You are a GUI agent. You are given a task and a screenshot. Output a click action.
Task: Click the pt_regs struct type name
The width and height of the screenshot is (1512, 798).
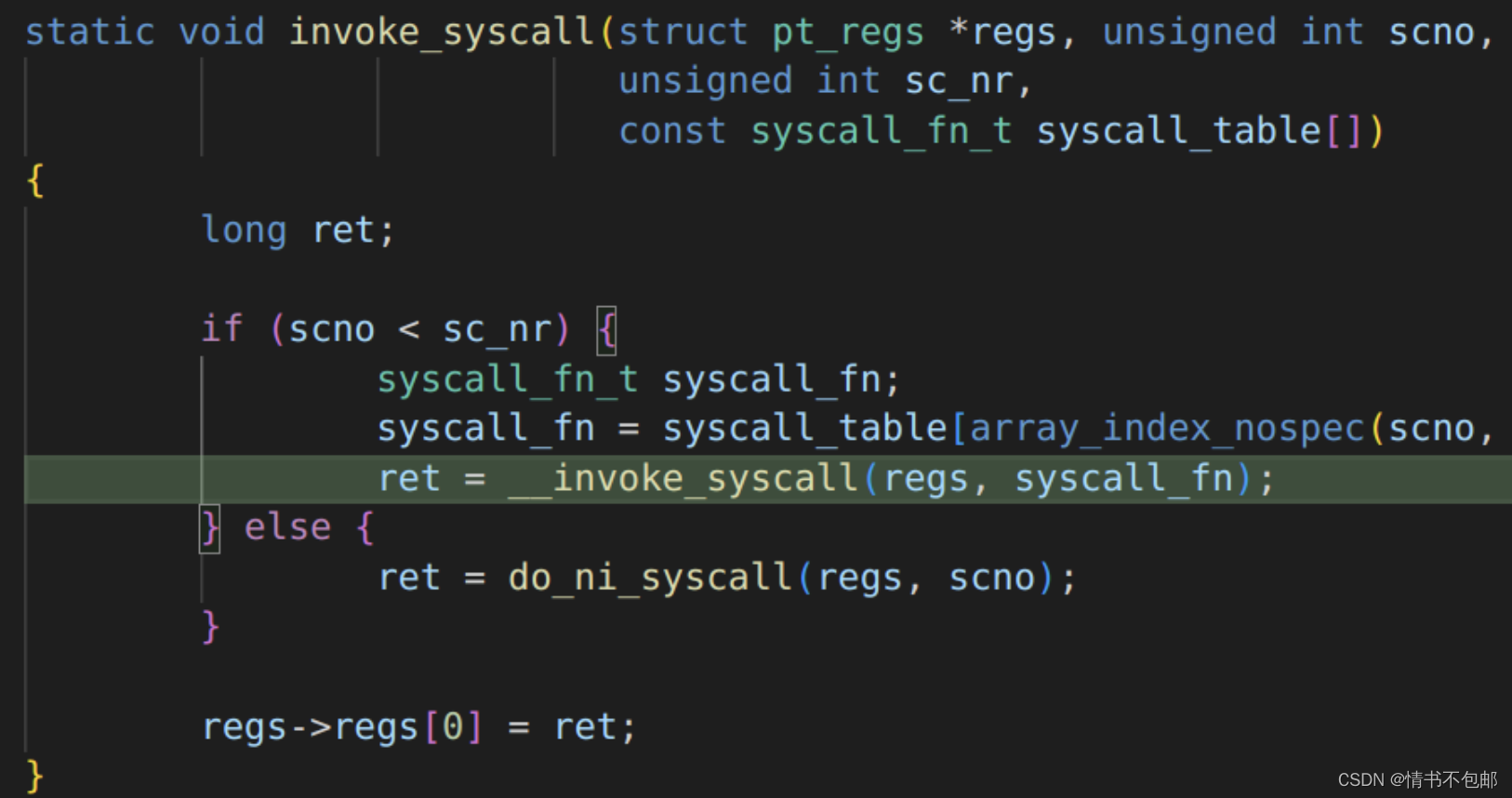(848, 33)
